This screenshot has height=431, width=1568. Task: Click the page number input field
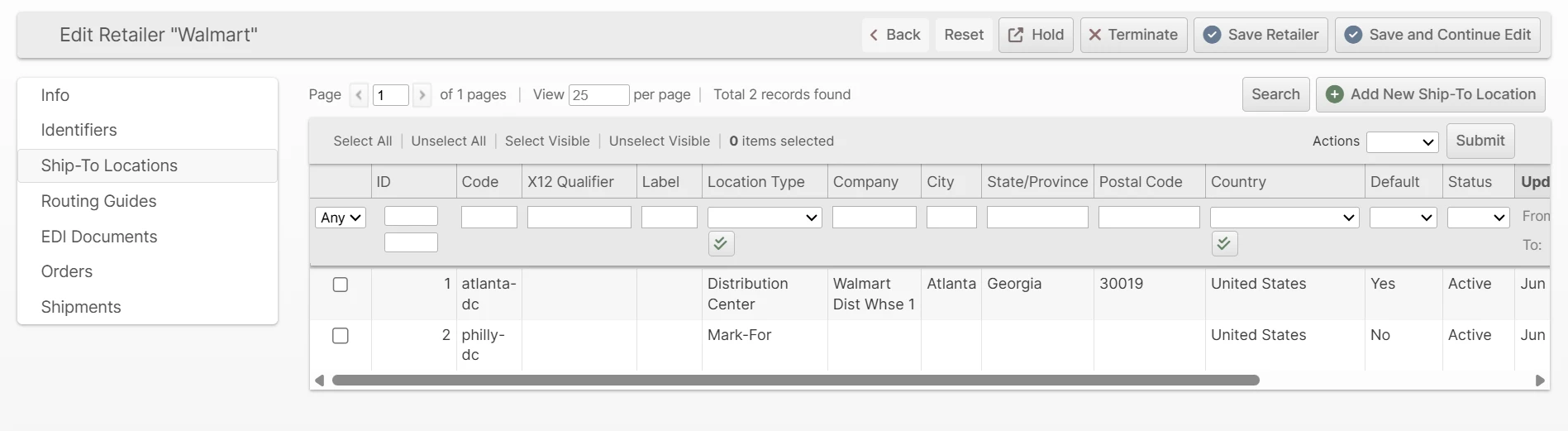click(391, 95)
